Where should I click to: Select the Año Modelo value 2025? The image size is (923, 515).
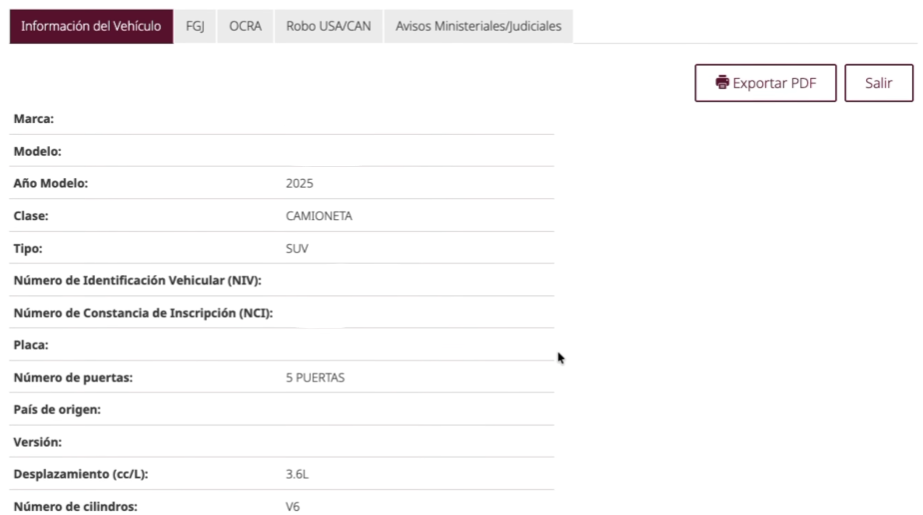(300, 184)
